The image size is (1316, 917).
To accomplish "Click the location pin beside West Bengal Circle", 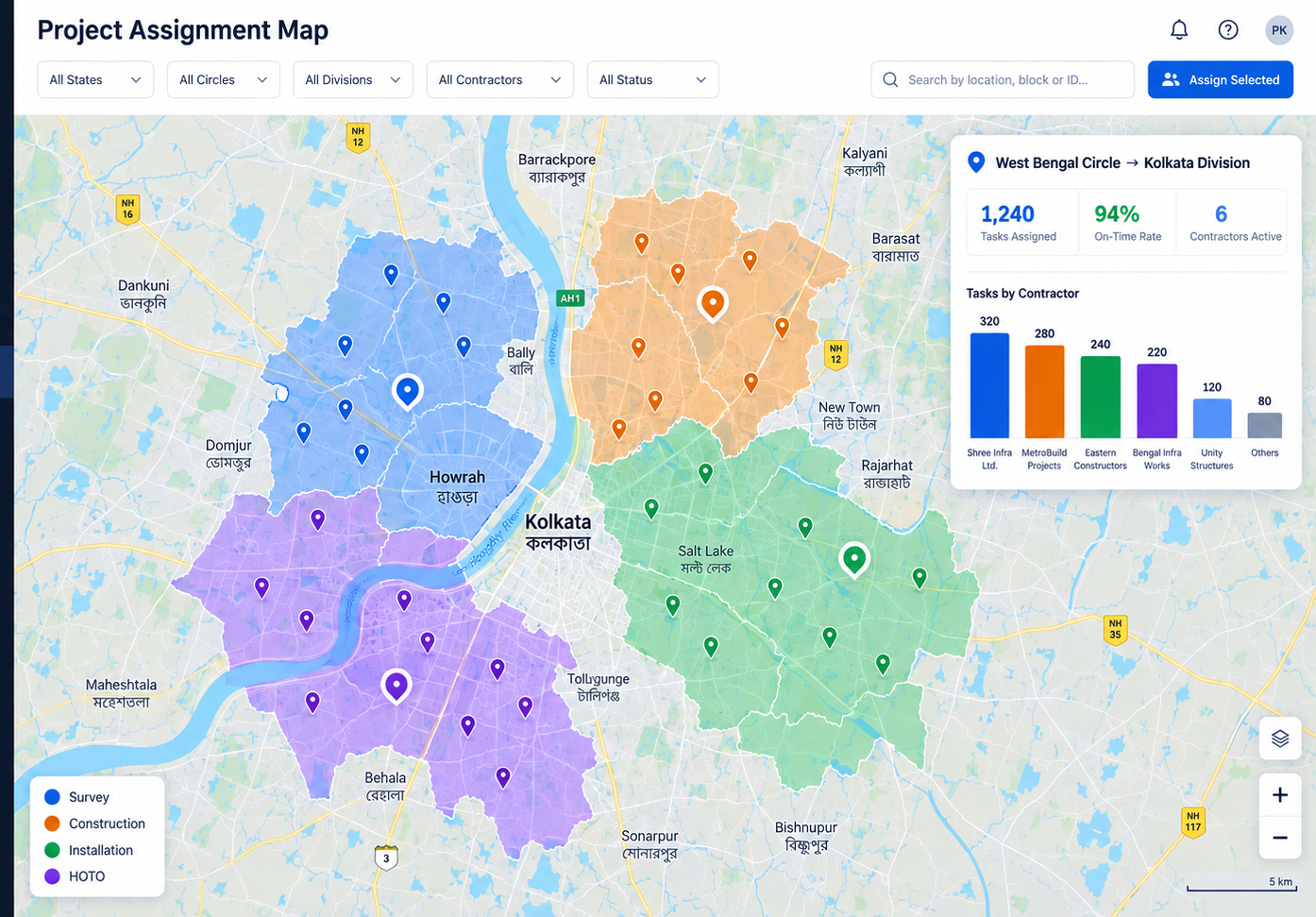I will 976,162.
